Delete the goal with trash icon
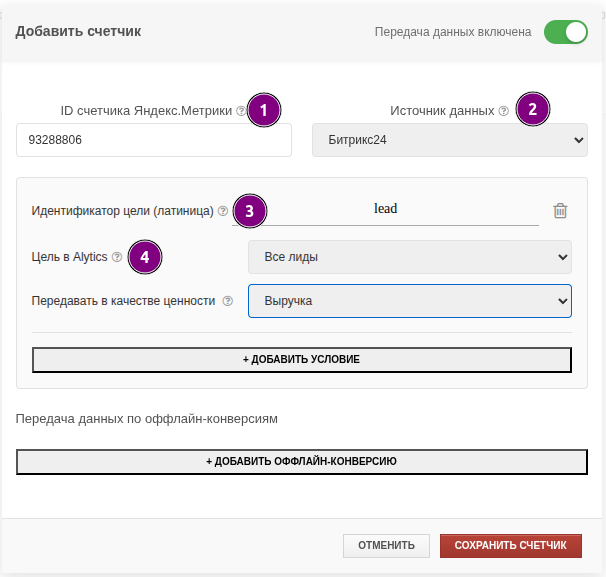606x577 pixels. tap(560, 210)
